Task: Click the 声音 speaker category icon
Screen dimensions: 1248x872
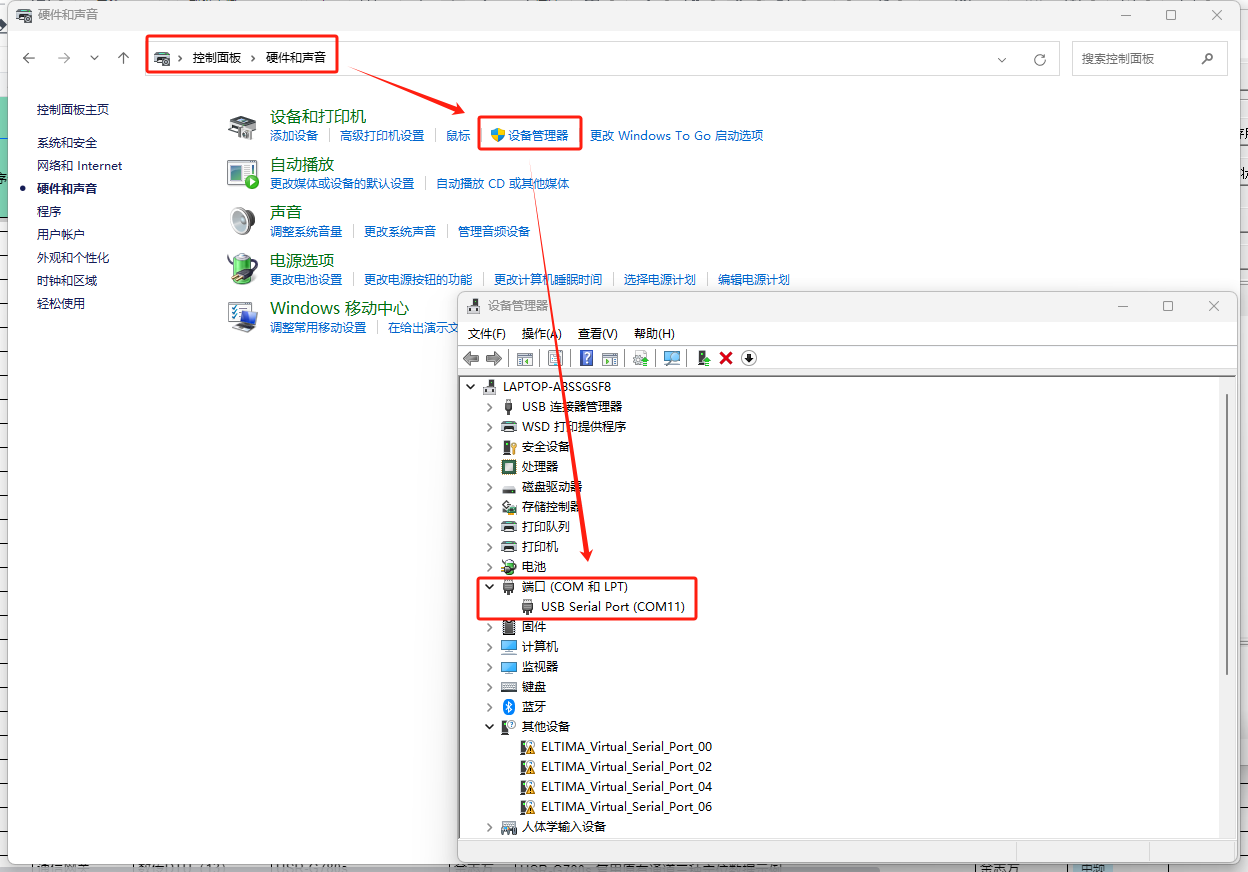Action: point(242,221)
